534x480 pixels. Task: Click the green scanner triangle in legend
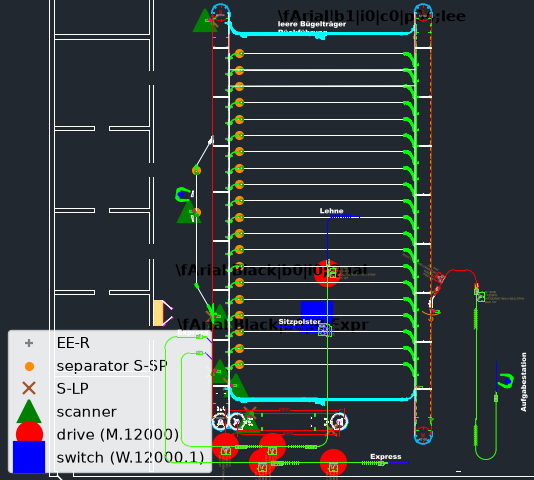point(29,411)
